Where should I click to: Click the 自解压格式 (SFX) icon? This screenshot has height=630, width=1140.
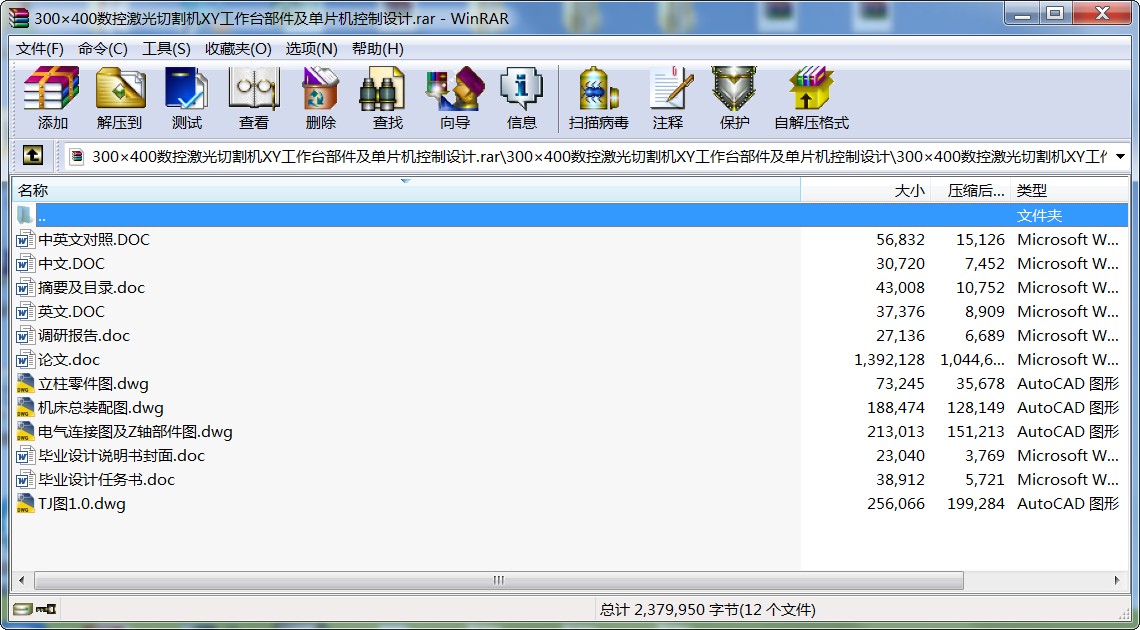click(810, 98)
